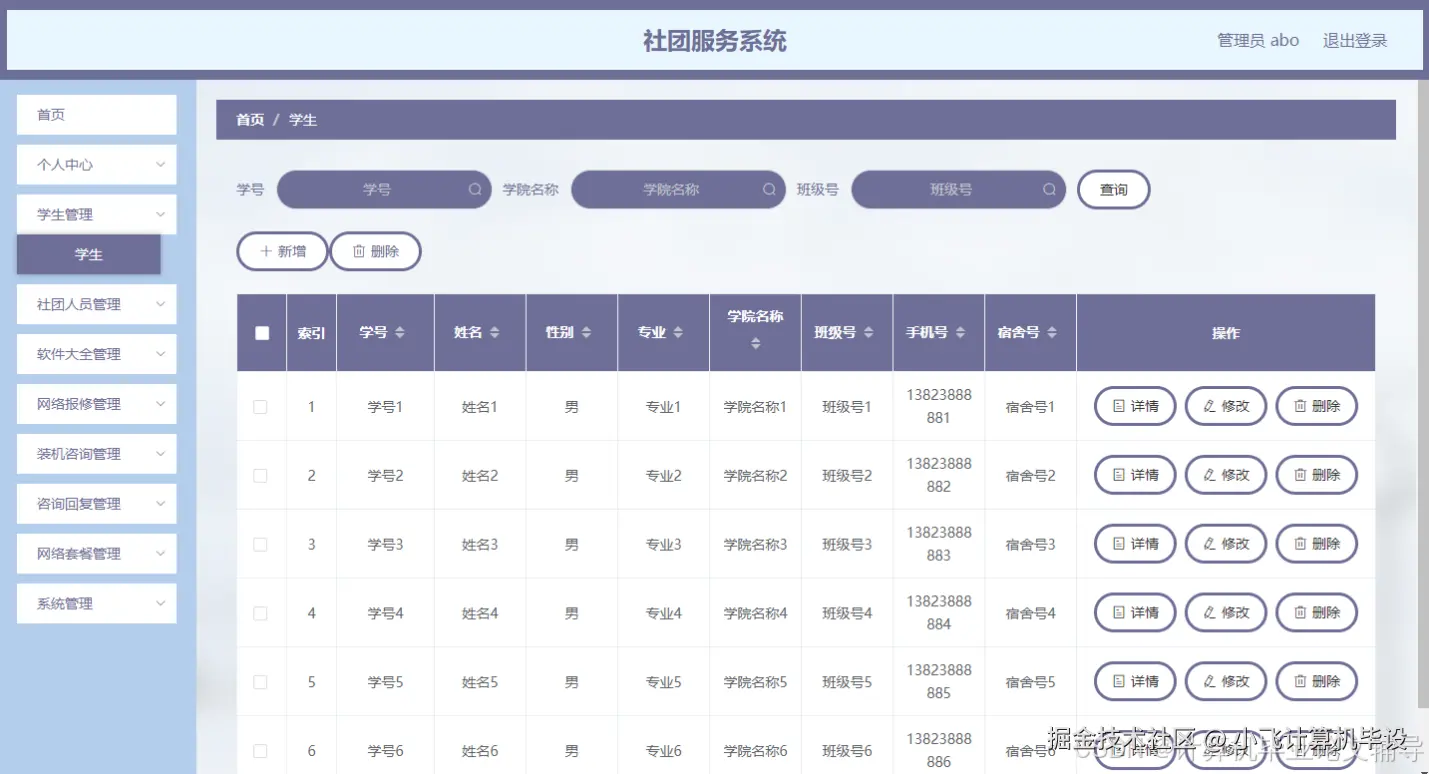Click 删除 for the 学号3 row

pyautogui.click(x=1317, y=544)
